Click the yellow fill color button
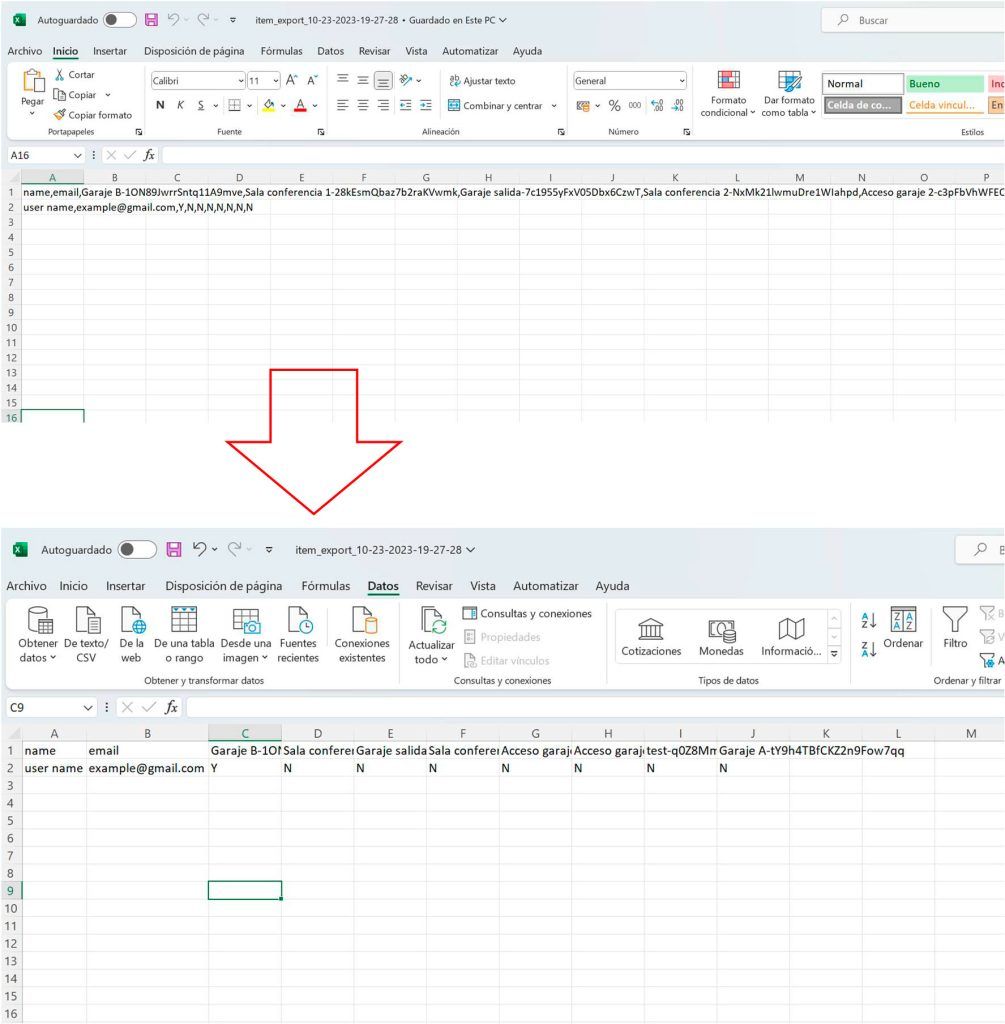This screenshot has height=1024, width=1005. pyautogui.click(x=268, y=105)
